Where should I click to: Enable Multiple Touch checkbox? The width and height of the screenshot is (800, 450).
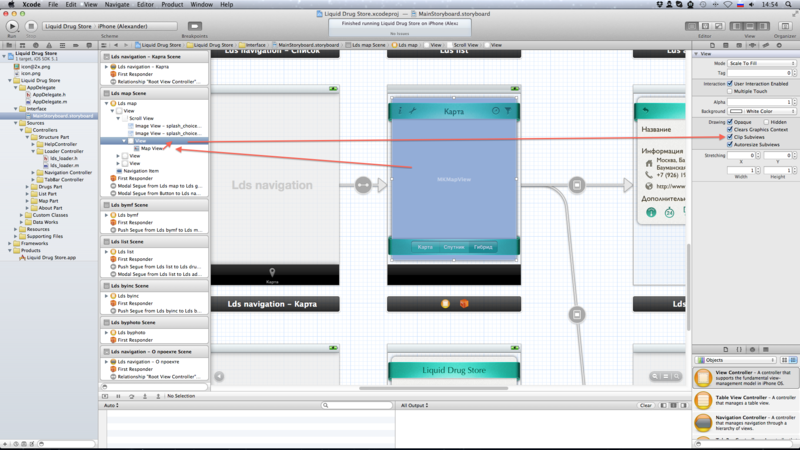click(x=730, y=91)
